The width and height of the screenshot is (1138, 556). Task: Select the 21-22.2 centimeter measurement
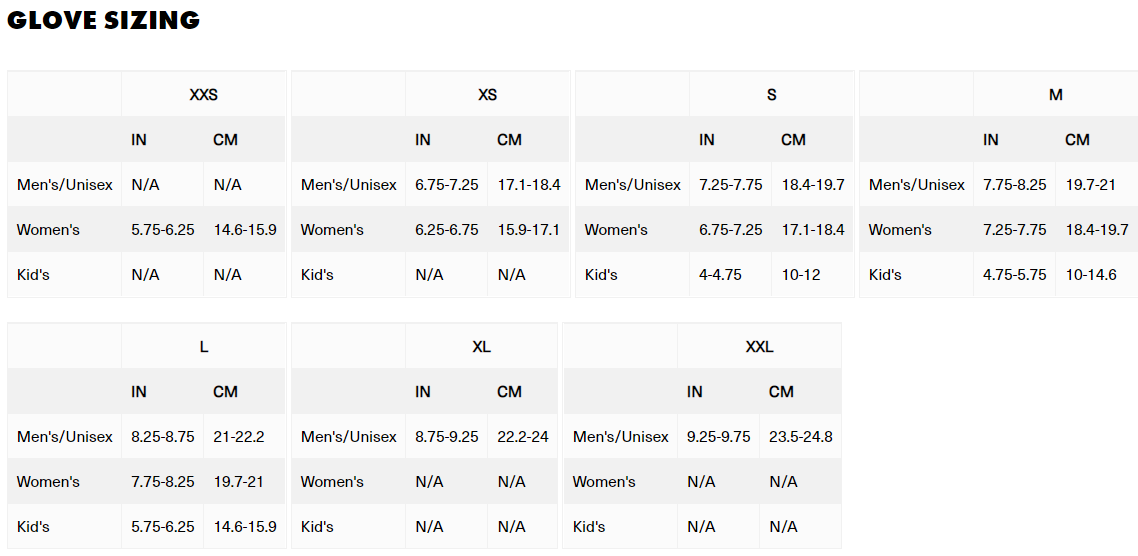click(x=239, y=437)
